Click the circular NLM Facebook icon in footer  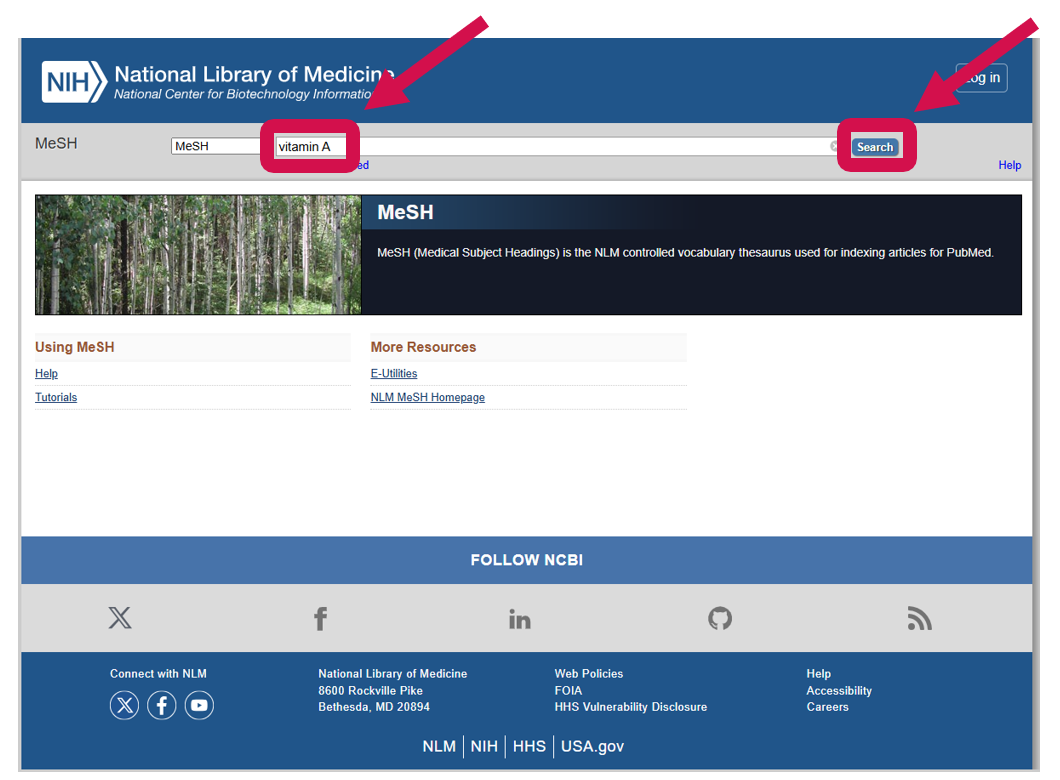162,706
